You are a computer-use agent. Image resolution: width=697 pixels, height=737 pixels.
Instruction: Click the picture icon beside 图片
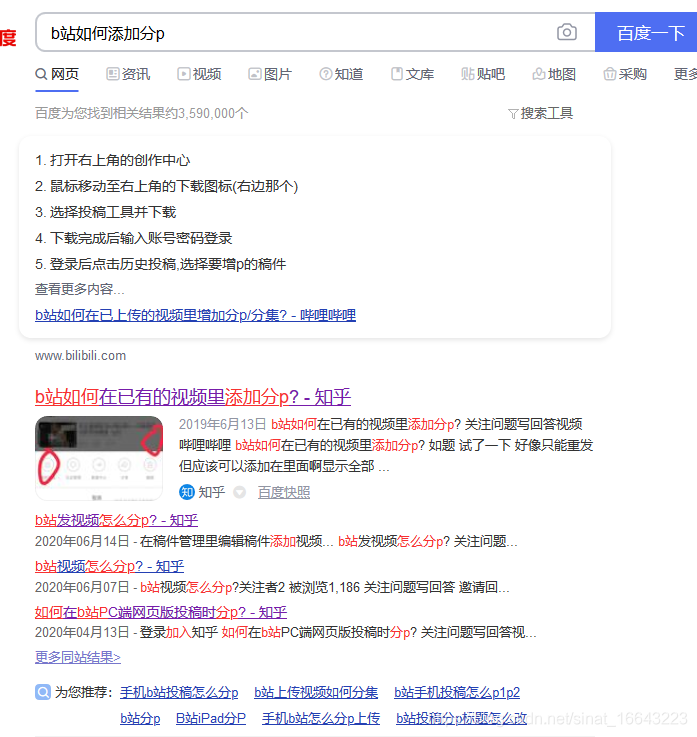click(255, 74)
